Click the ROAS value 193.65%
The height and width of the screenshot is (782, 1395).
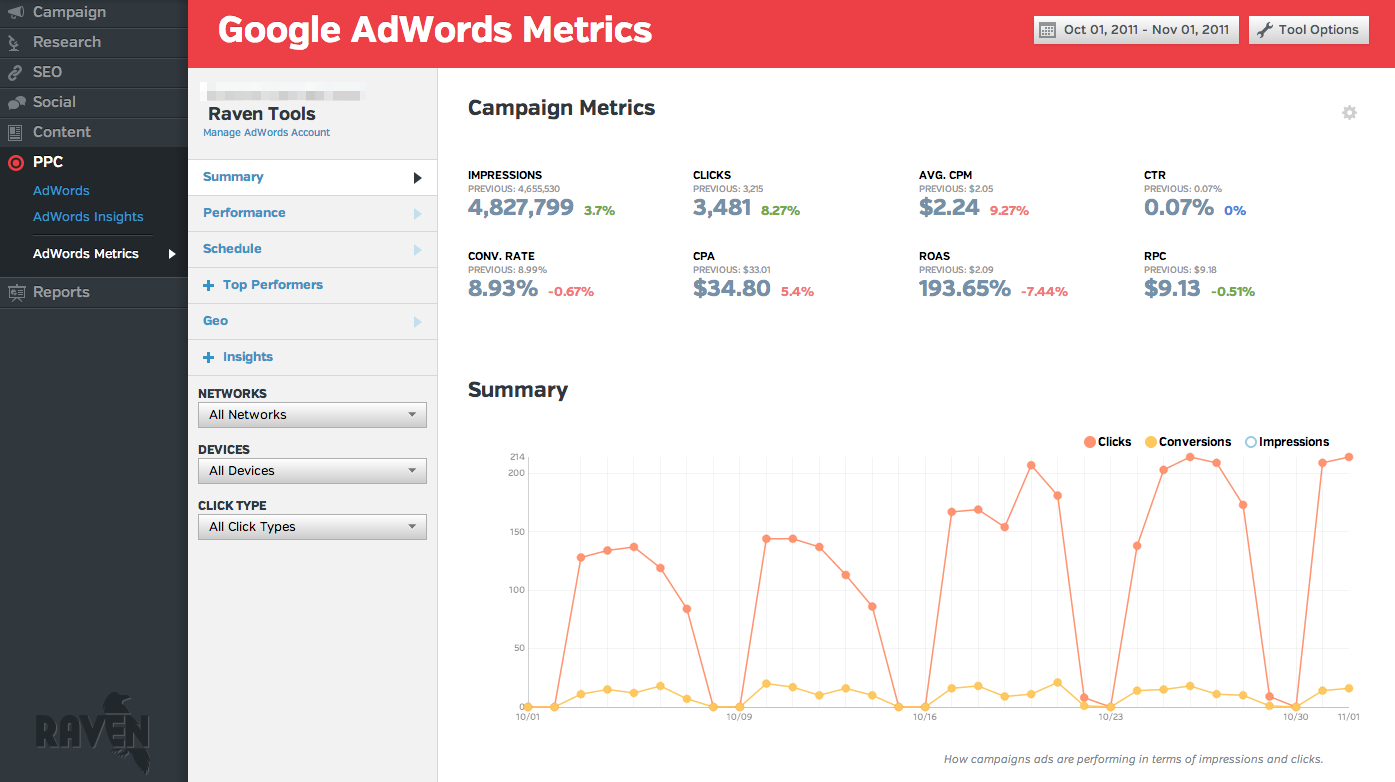(965, 288)
